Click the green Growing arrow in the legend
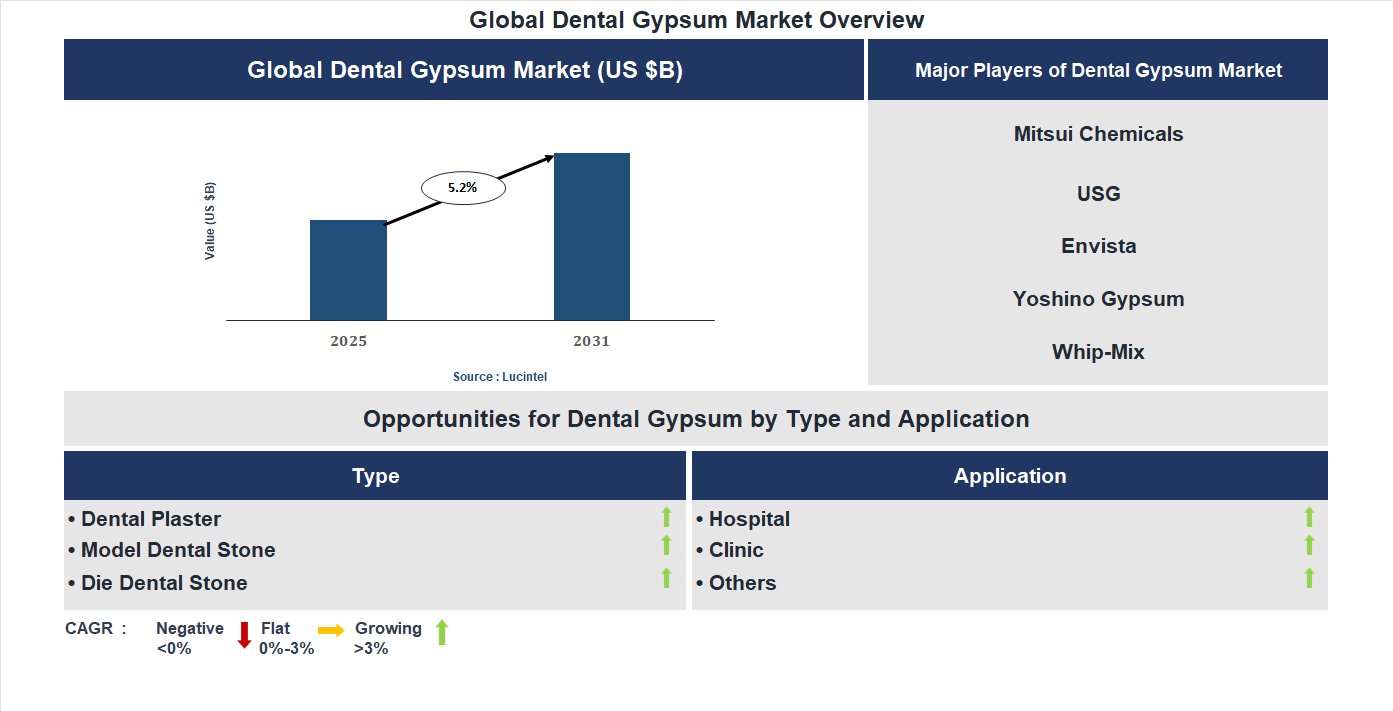 coord(441,635)
